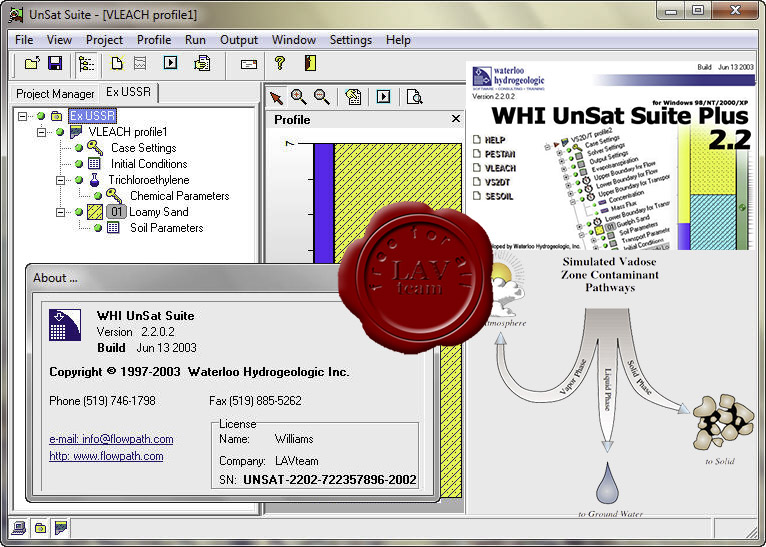Viewport: 766px width, 547px height.
Task: Click the Chemical Parameters key icon
Action: tap(114, 196)
